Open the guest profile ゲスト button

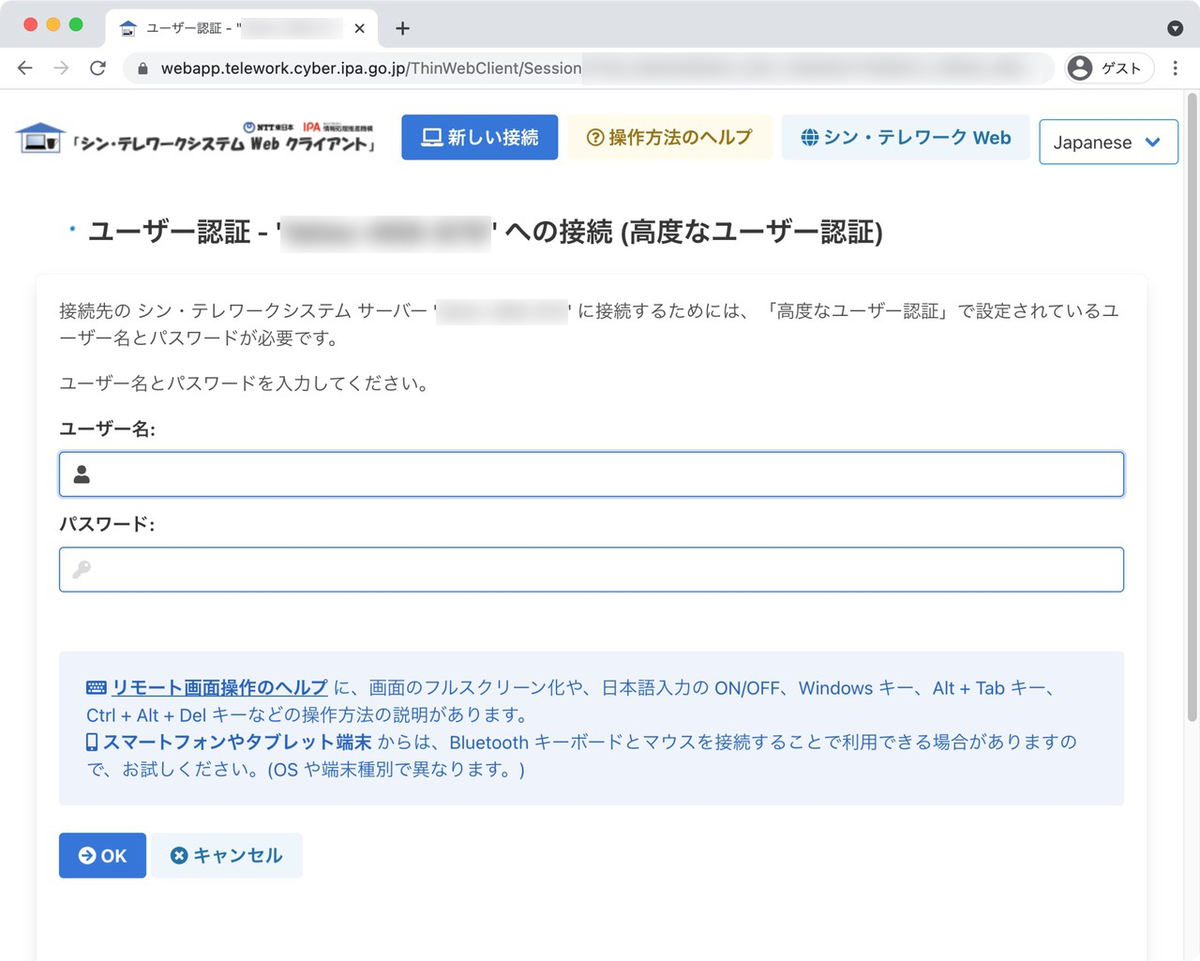pyautogui.click(x=1109, y=68)
